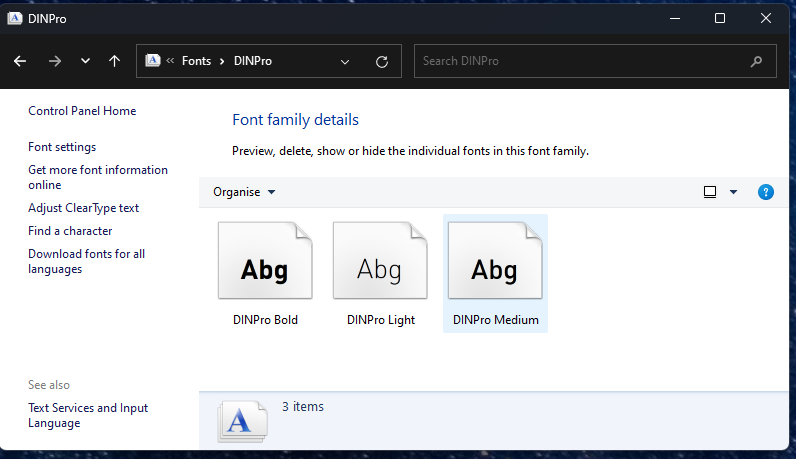The width and height of the screenshot is (796, 459).
Task: Click the Forward navigation arrow
Action: point(54,61)
